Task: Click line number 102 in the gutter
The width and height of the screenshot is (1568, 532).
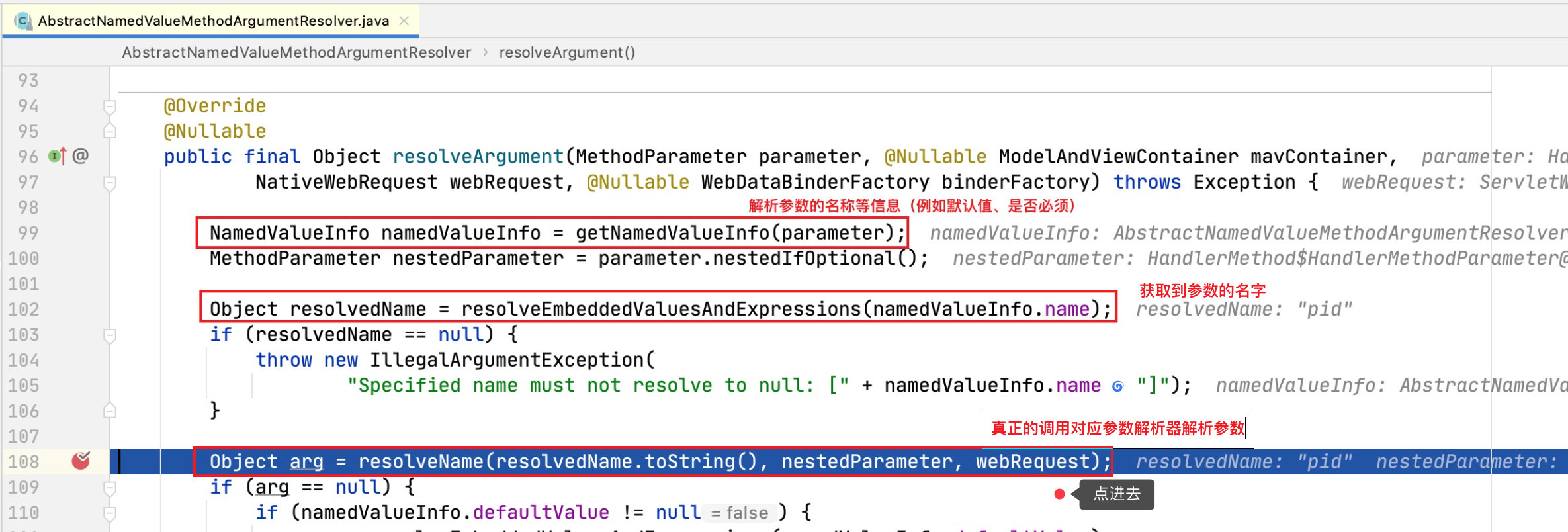Action: click(23, 309)
